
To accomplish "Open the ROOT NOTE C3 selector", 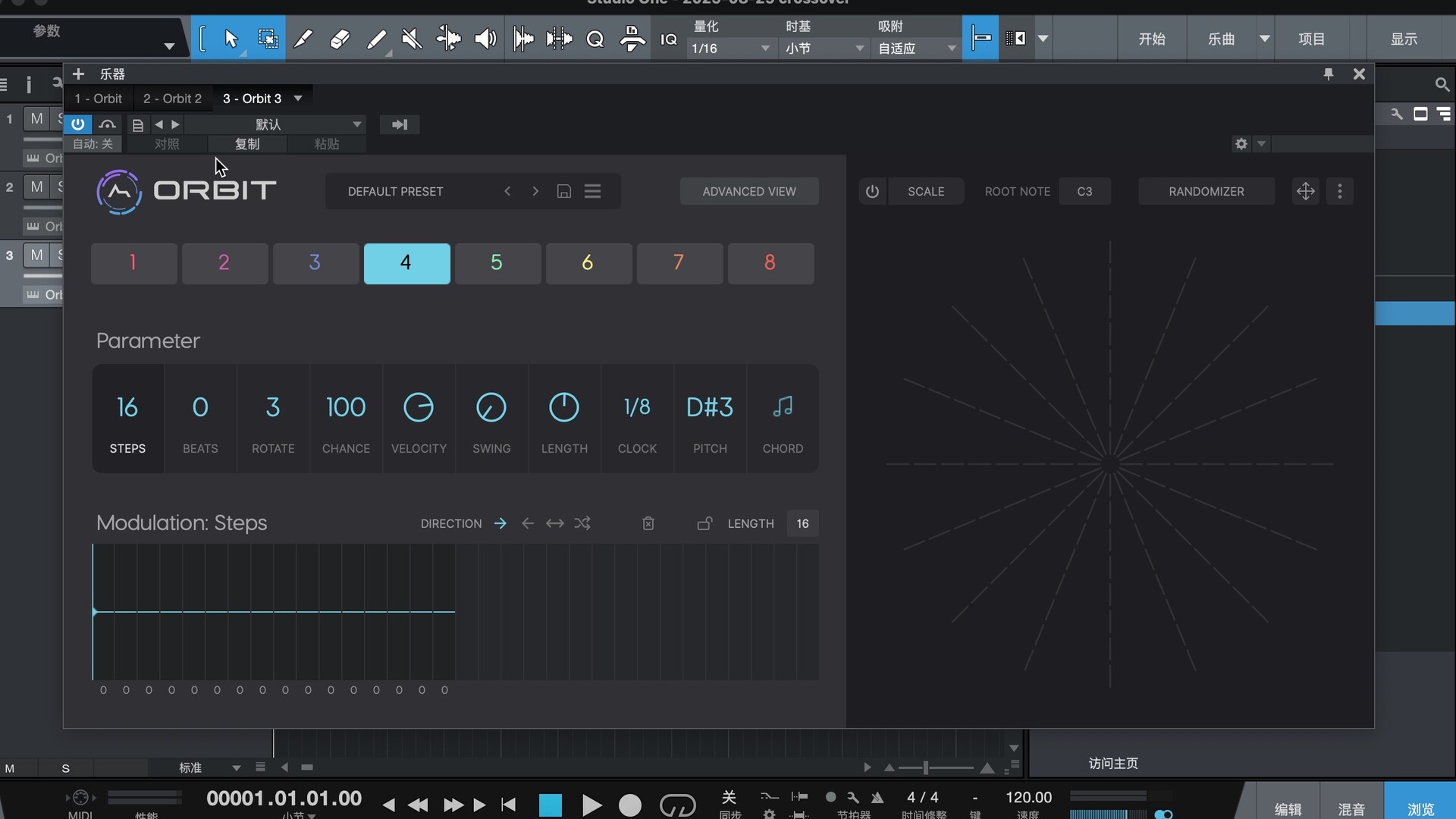I will tap(1084, 191).
